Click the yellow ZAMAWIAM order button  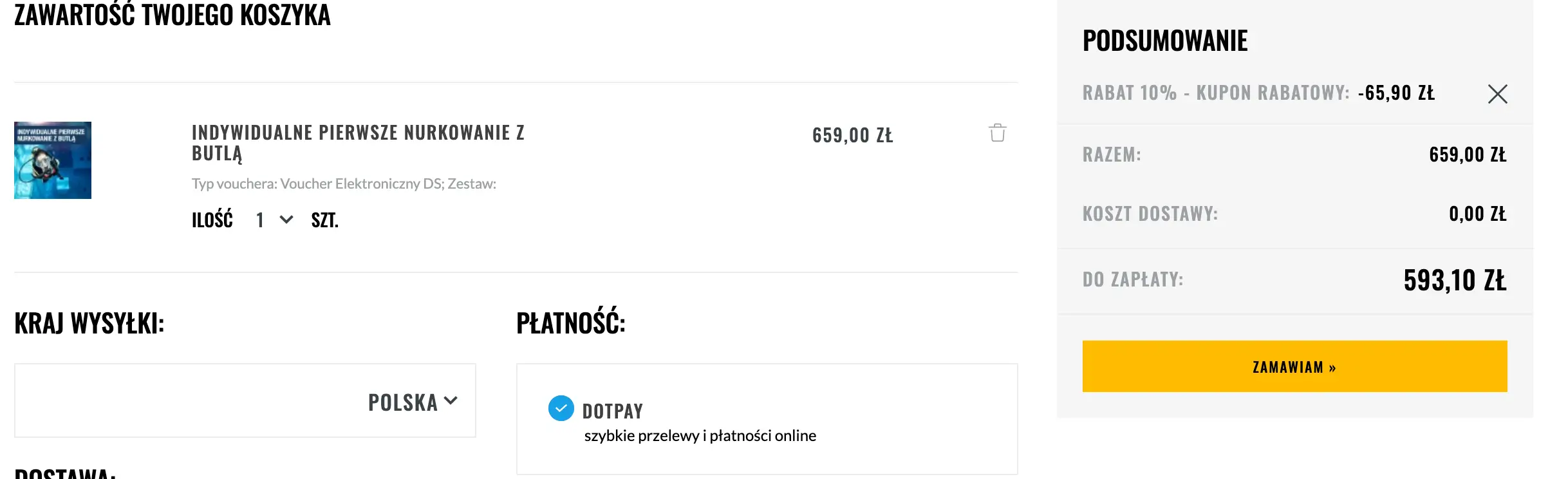click(x=1294, y=366)
